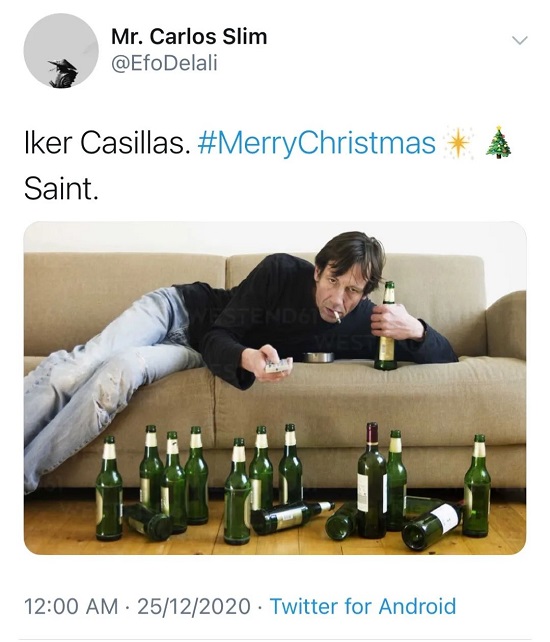
Task: Open the #MerryChristmas hashtag
Action: [316, 143]
